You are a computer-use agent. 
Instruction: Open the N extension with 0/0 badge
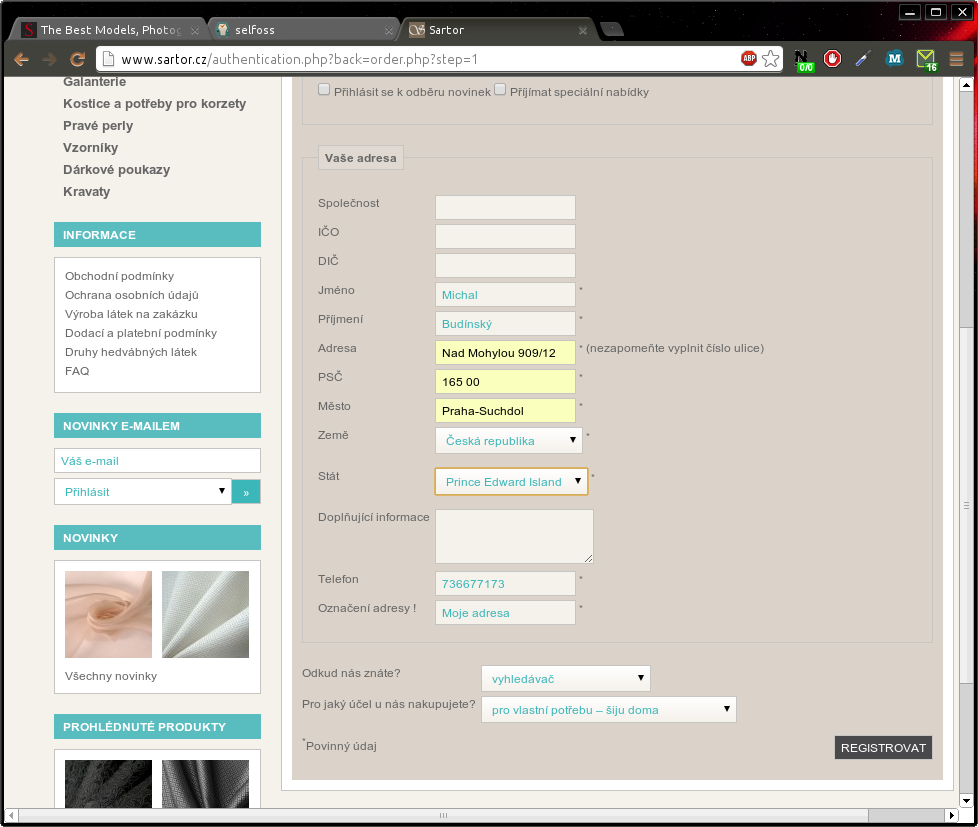(803, 60)
